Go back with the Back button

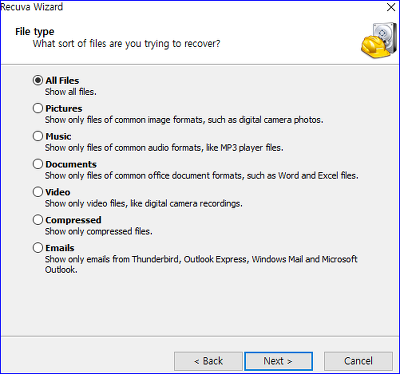coord(208,361)
